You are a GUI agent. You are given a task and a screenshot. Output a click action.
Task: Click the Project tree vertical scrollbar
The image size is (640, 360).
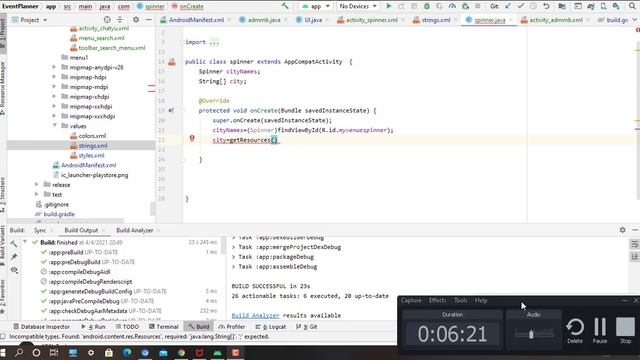click(x=153, y=209)
